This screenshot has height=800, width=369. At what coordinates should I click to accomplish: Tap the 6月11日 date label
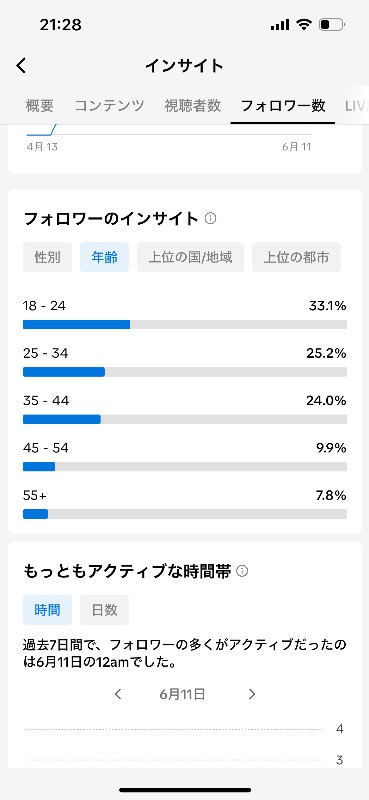point(182,694)
